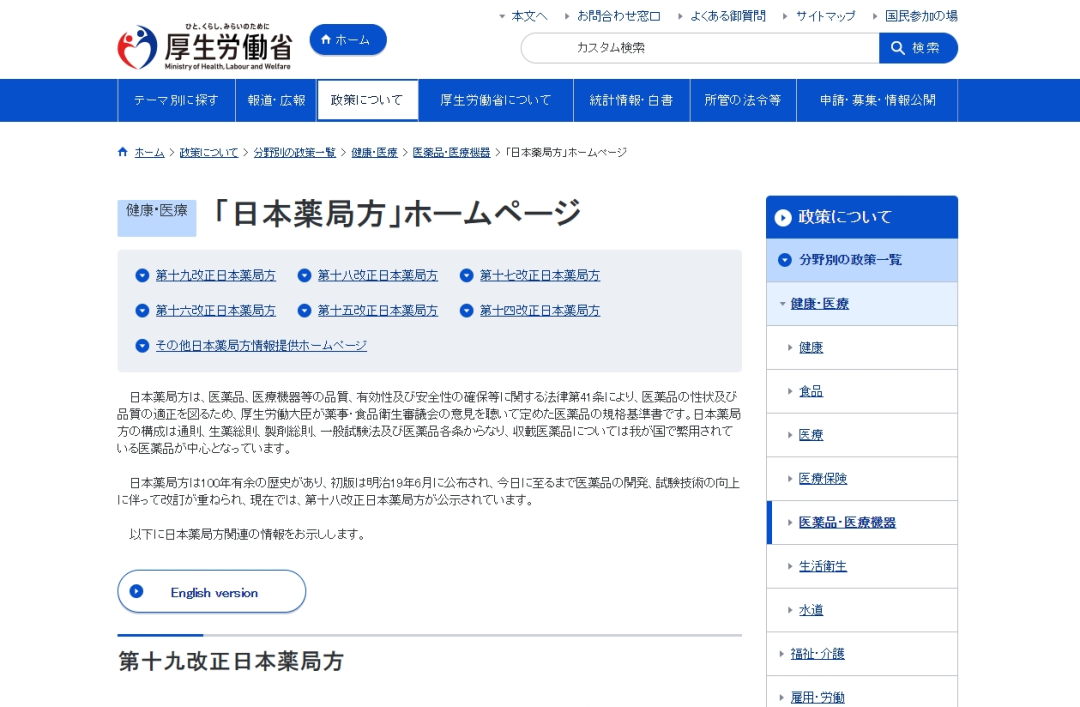Viewport: 1080px width, 707px height.
Task: Expand the 雇用・労働 sidebar section
Action: pyautogui.click(x=782, y=697)
